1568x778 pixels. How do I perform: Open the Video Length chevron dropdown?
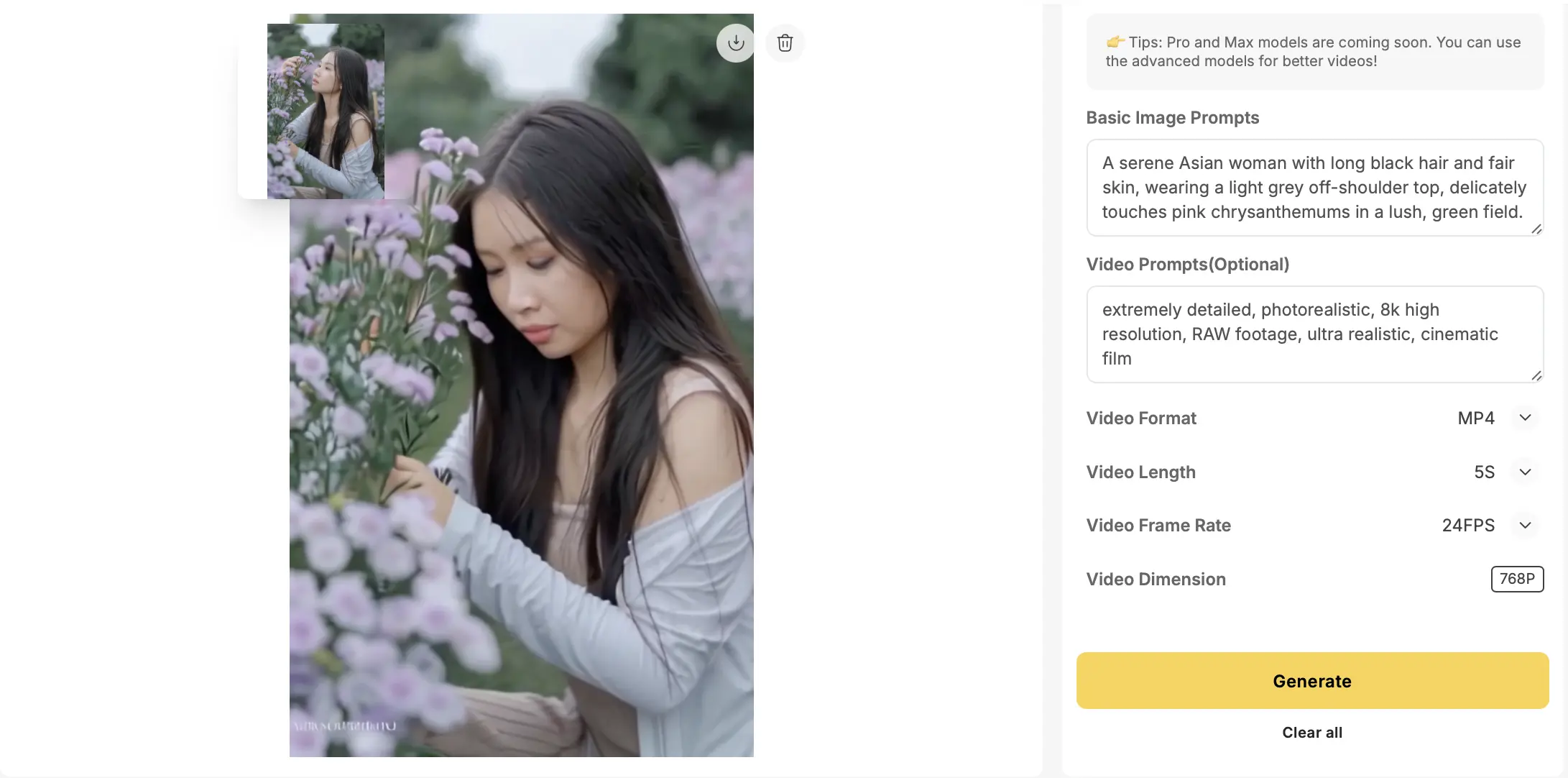(1525, 472)
